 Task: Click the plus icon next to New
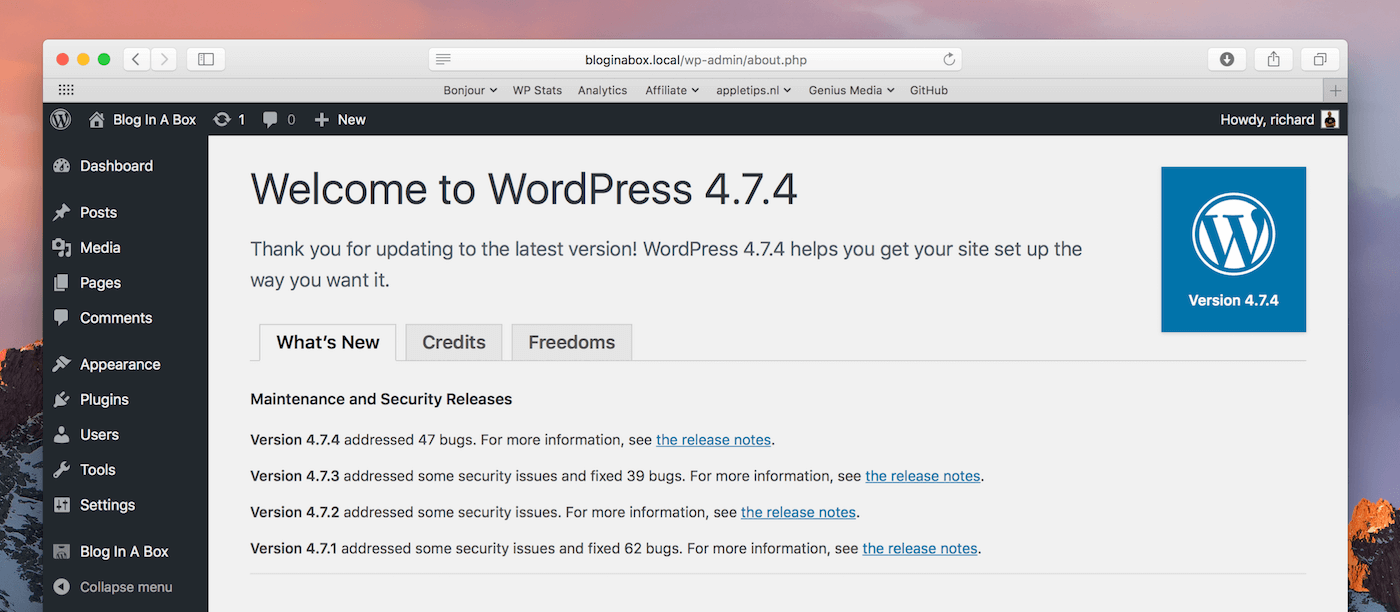(x=322, y=120)
